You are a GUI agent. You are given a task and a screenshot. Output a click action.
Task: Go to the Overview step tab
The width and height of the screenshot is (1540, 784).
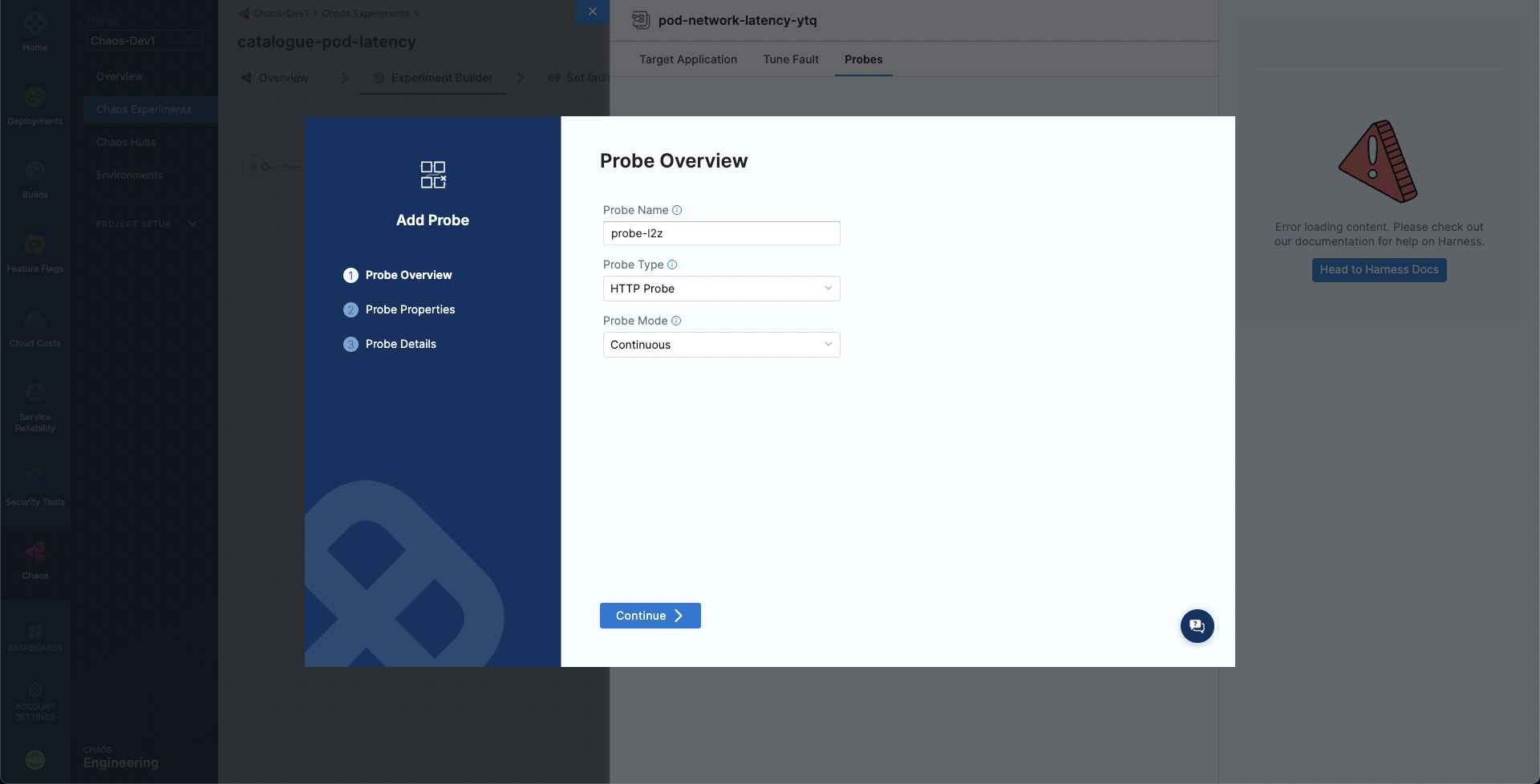tap(275, 78)
